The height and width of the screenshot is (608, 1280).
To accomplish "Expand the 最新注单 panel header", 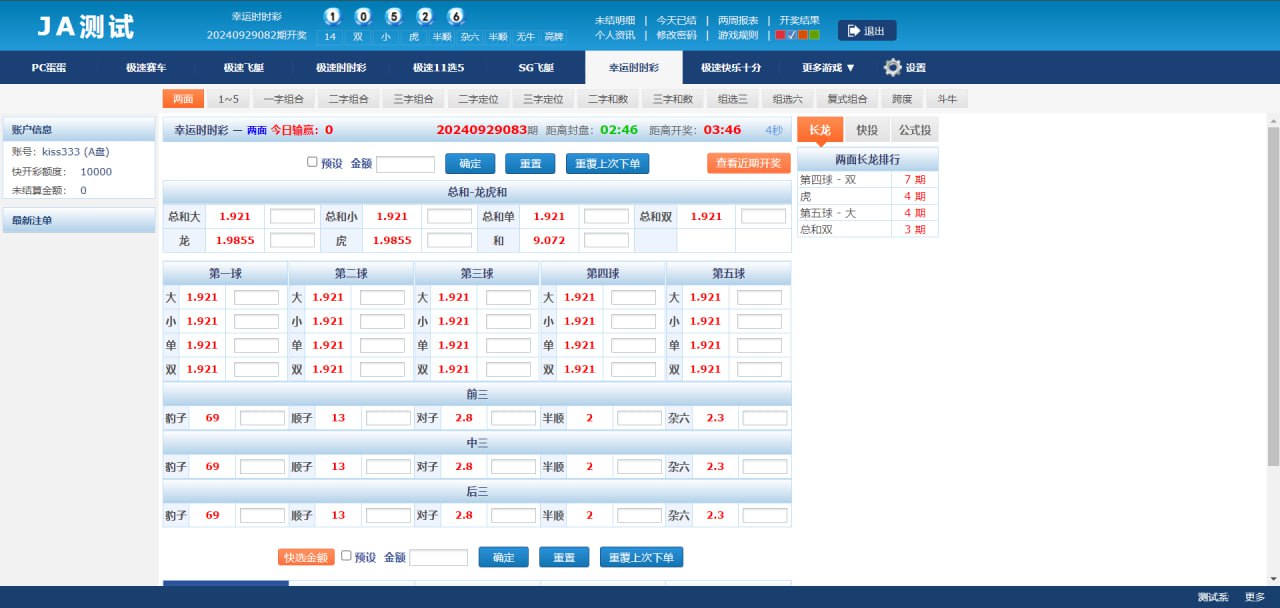I will [79, 220].
